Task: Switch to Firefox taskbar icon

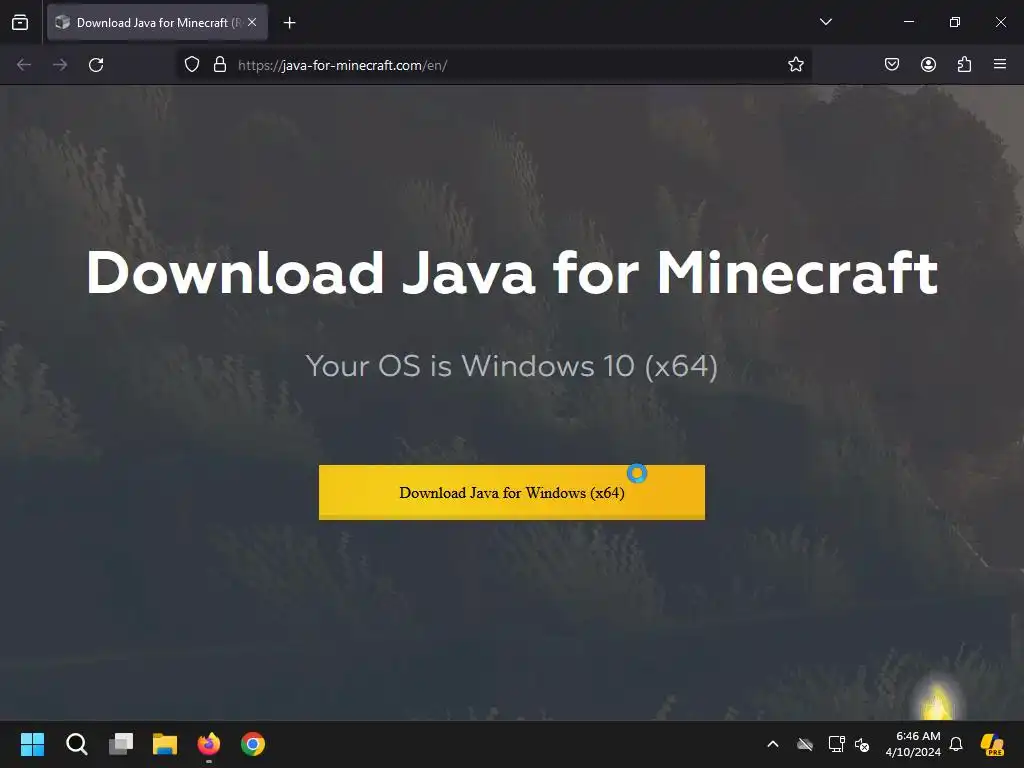Action: (209, 744)
